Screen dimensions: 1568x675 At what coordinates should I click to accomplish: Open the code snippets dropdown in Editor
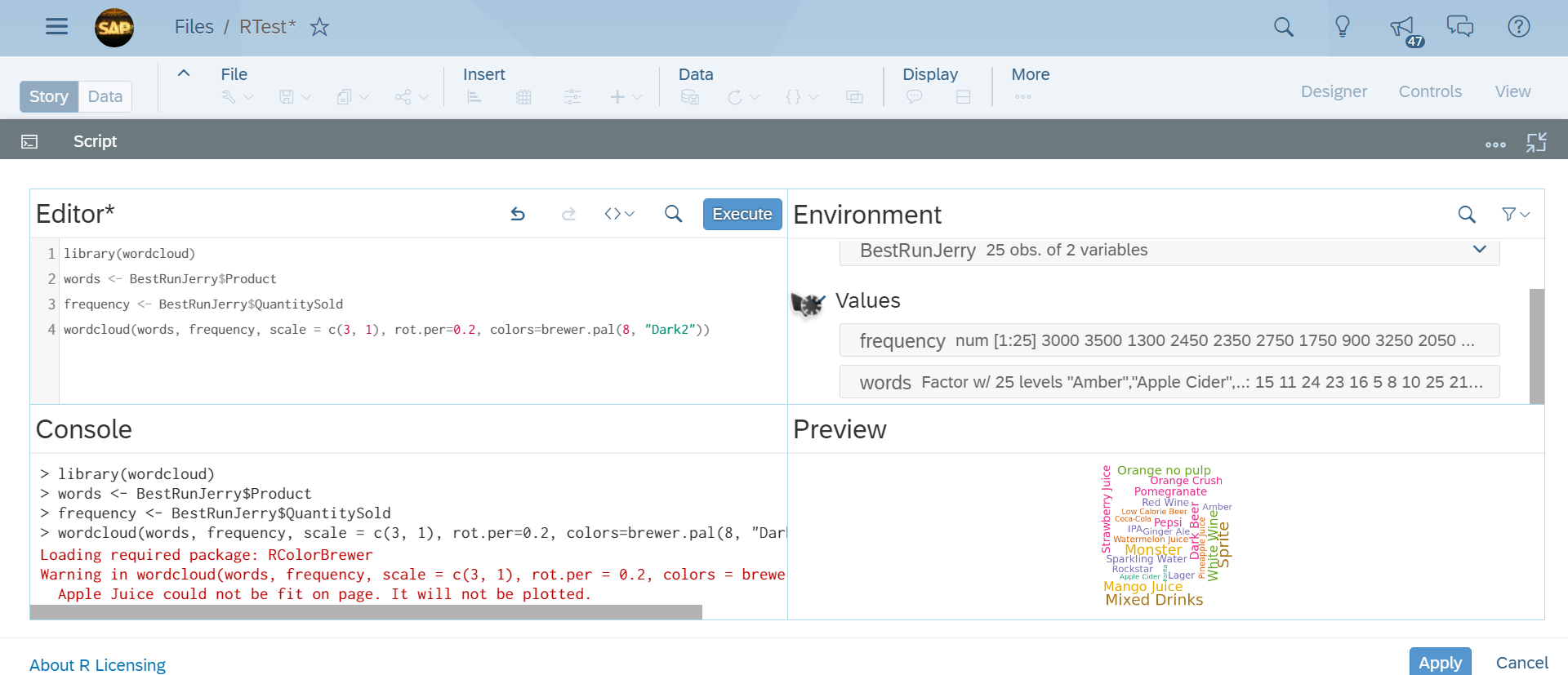tap(619, 214)
